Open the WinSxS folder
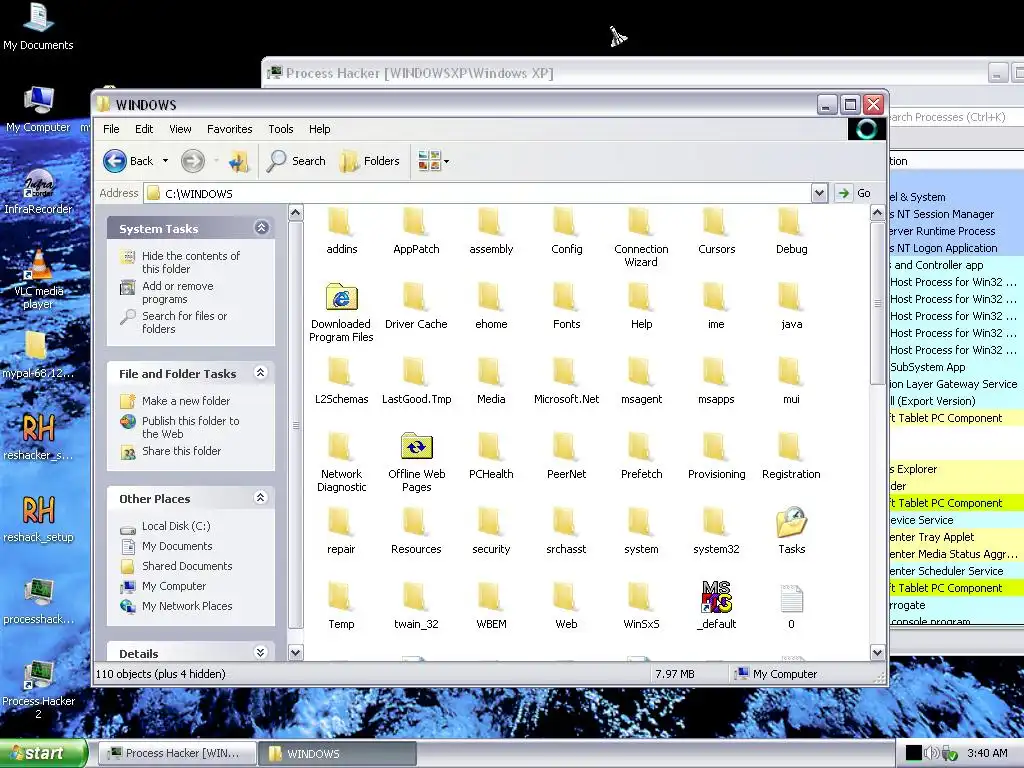Viewport: 1024px width, 768px height. (641, 606)
